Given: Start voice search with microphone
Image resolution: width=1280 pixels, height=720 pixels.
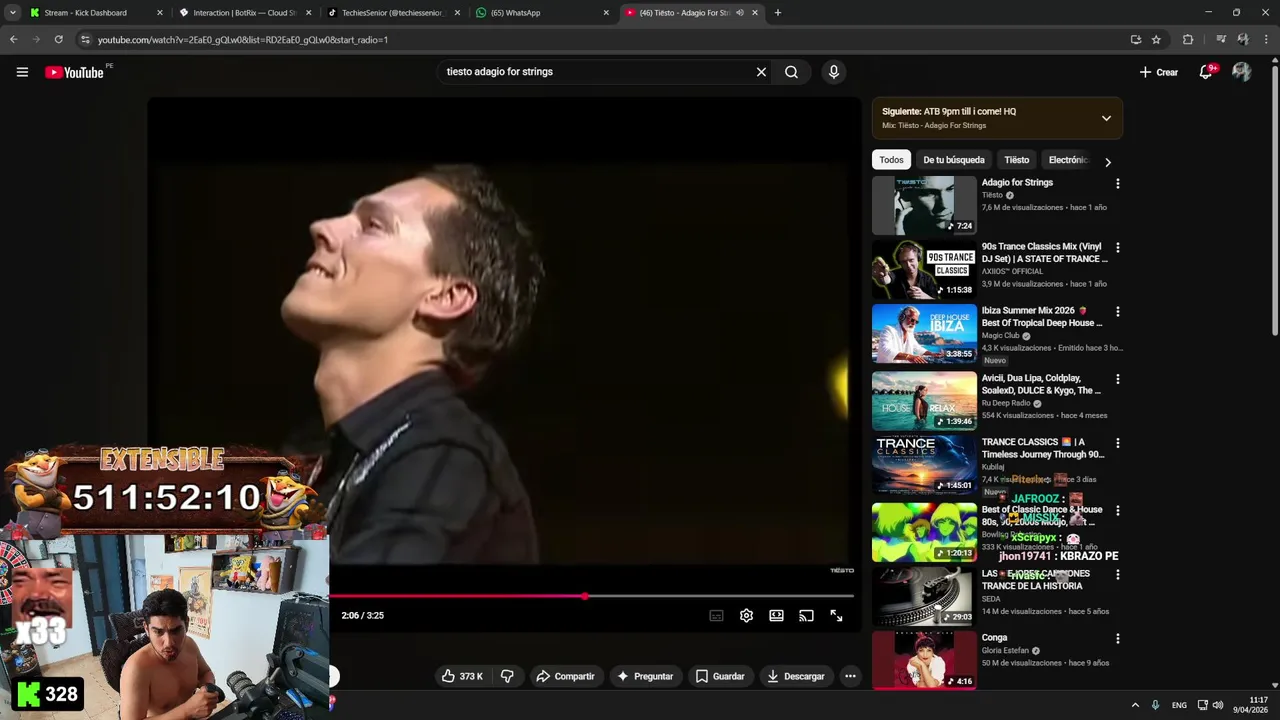Looking at the screenshot, I should (834, 72).
